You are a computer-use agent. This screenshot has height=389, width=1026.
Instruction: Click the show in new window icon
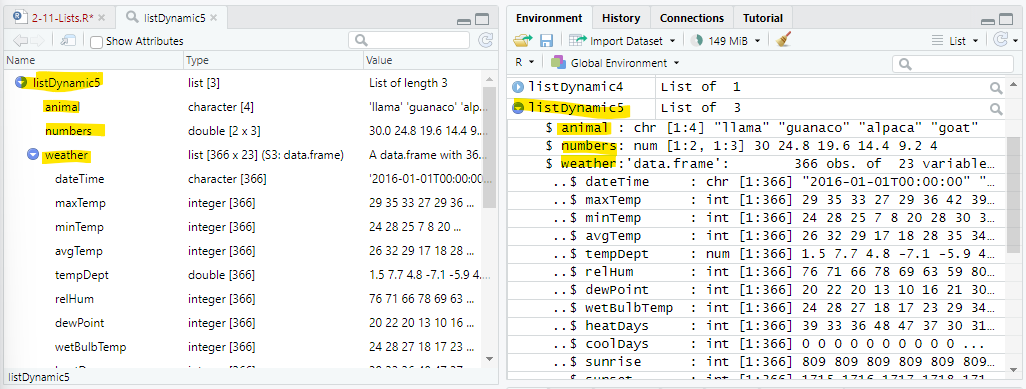coord(68,41)
